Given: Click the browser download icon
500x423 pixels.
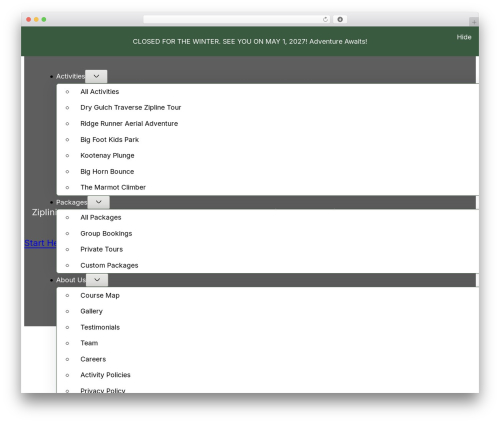Looking at the screenshot, I should (340, 19).
